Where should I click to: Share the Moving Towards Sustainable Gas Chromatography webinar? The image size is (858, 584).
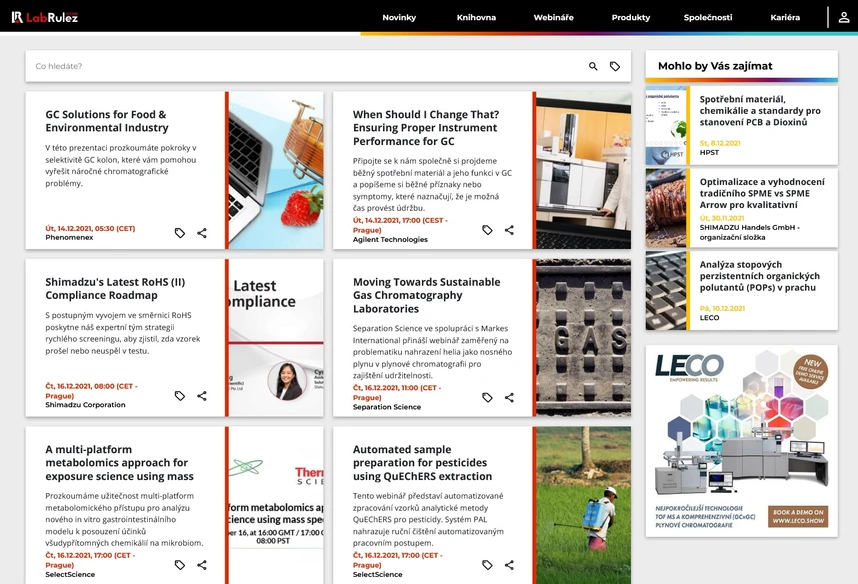click(509, 397)
